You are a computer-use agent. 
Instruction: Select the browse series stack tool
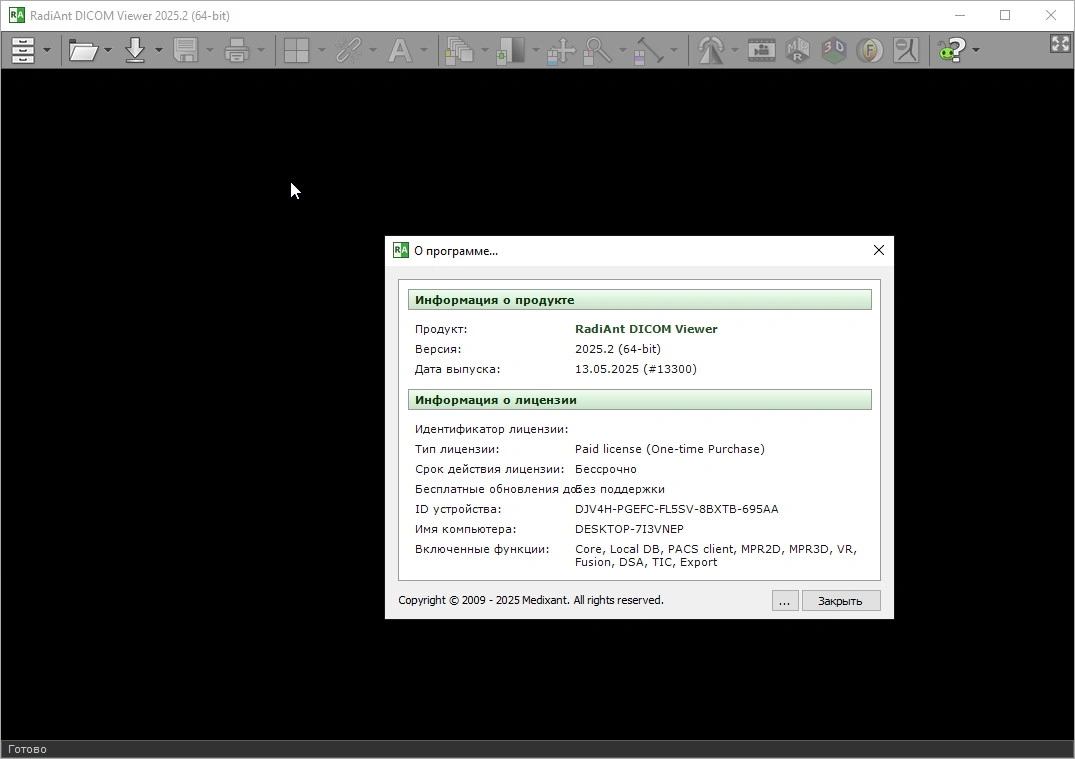459,50
